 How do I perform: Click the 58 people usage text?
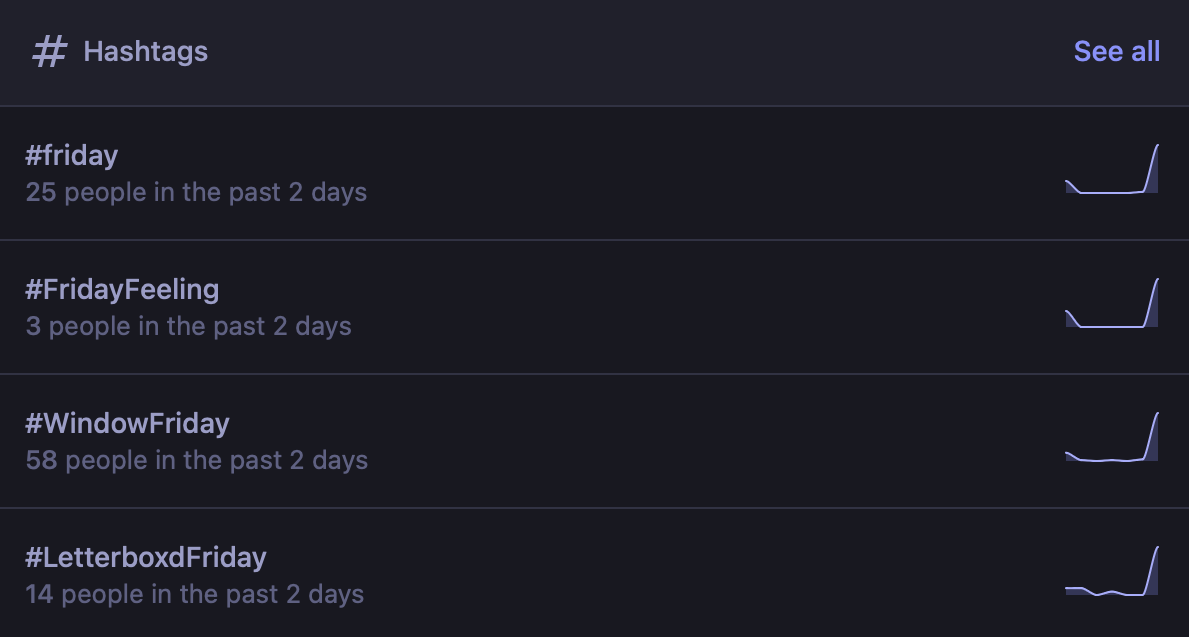196,460
